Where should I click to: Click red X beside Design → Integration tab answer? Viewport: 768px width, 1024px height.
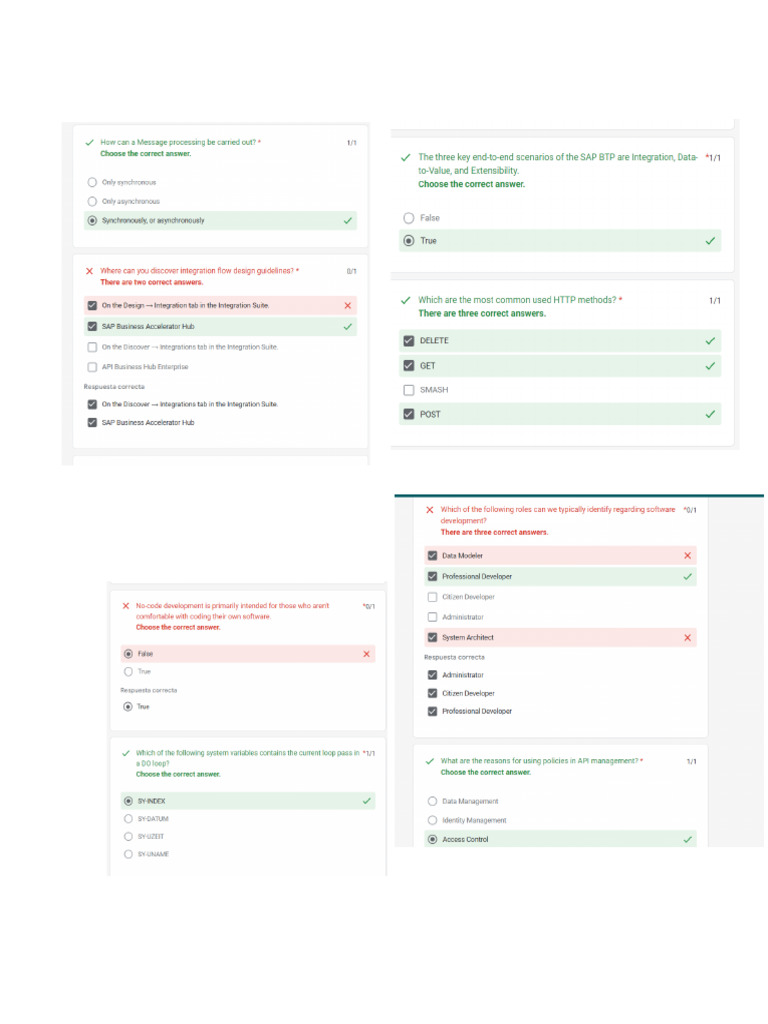pos(347,305)
